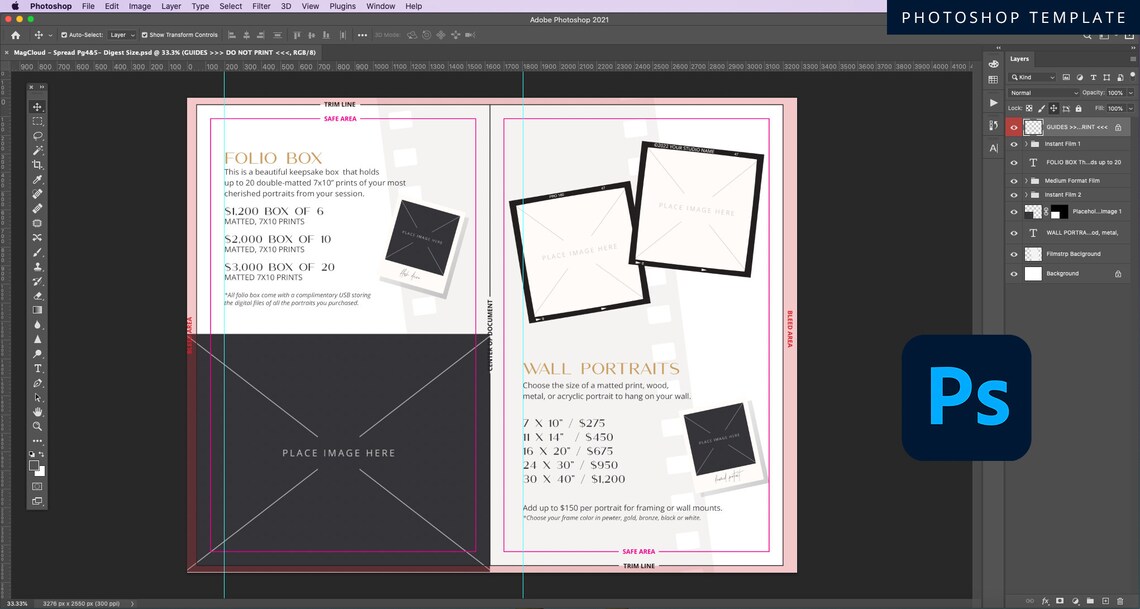The height and width of the screenshot is (609, 1140).
Task: Open the Swatches panel icon
Action: [x=993, y=78]
